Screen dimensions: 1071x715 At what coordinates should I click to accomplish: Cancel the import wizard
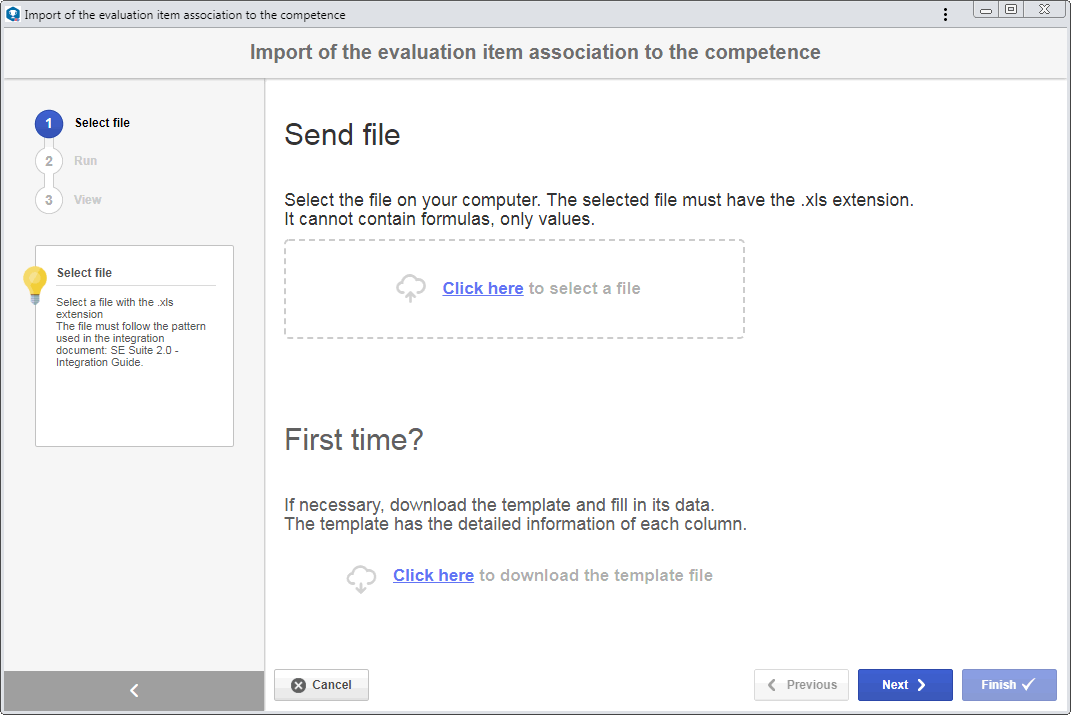[x=321, y=685]
